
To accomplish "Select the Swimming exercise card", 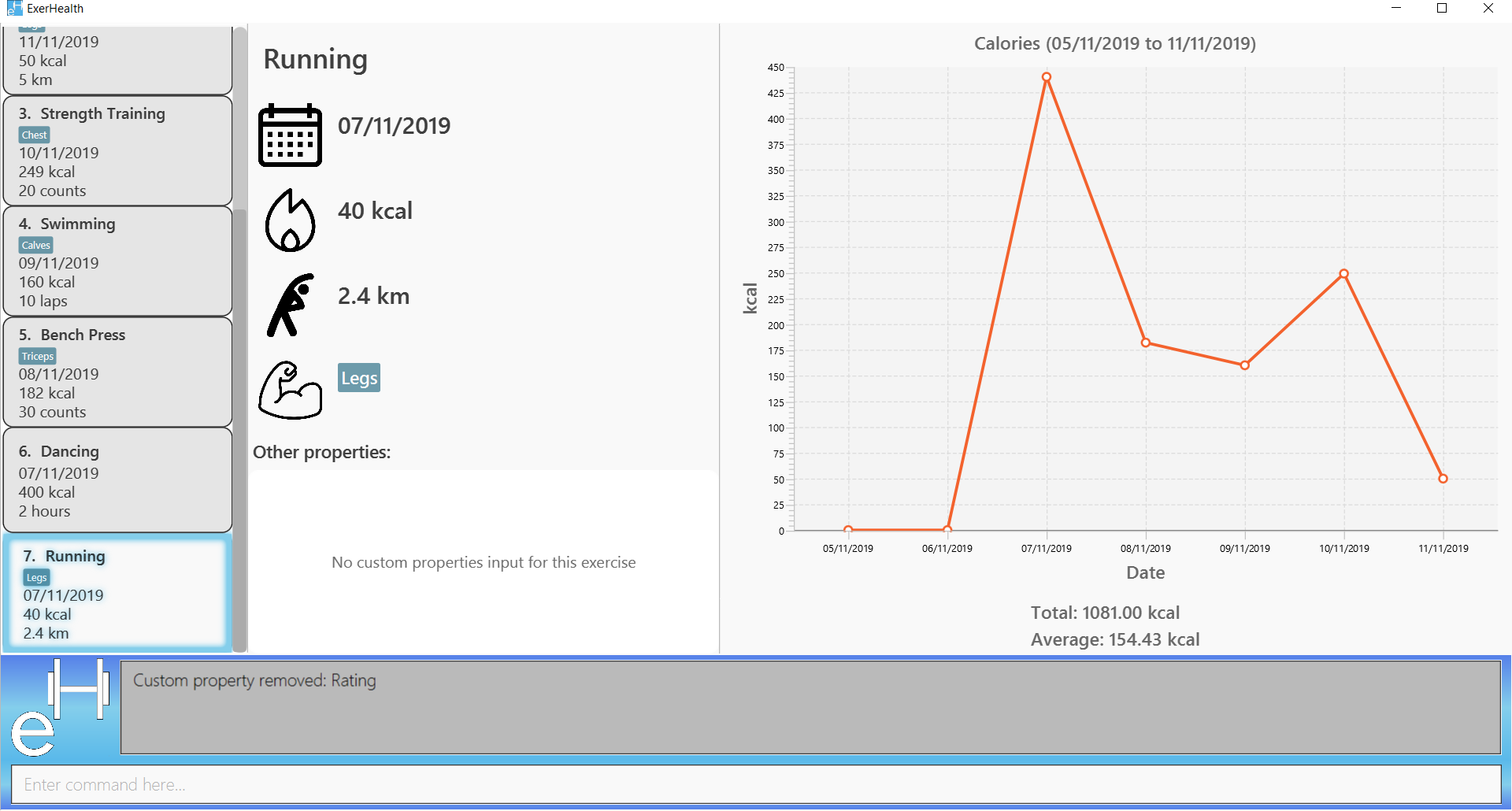I will click(x=118, y=261).
